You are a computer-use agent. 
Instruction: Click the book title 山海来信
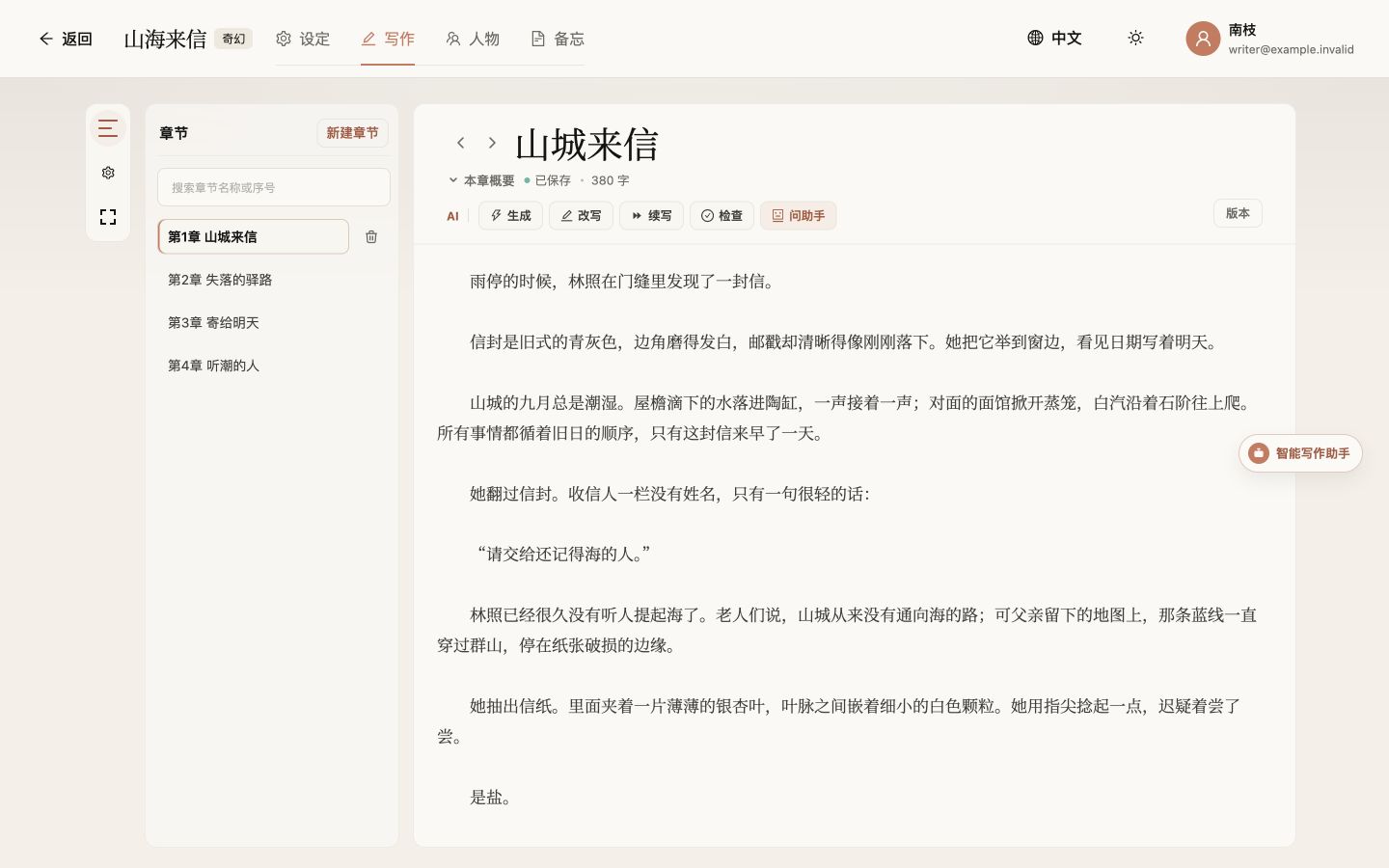165,39
